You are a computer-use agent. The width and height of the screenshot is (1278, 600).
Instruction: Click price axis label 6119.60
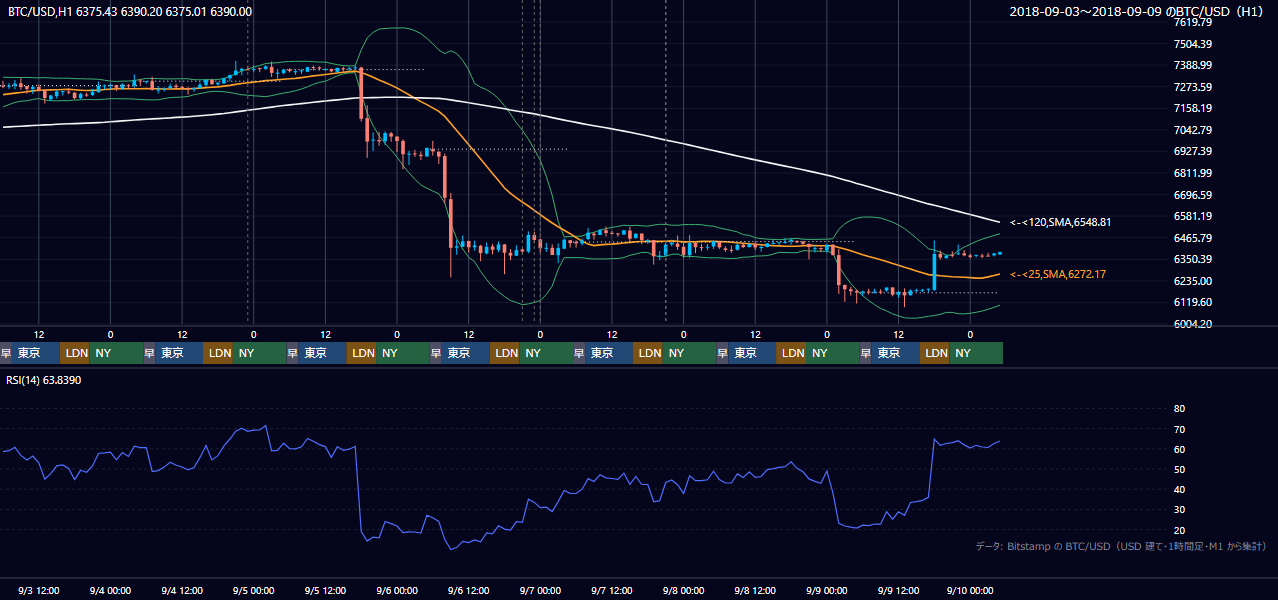pyautogui.click(x=1193, y=302)
